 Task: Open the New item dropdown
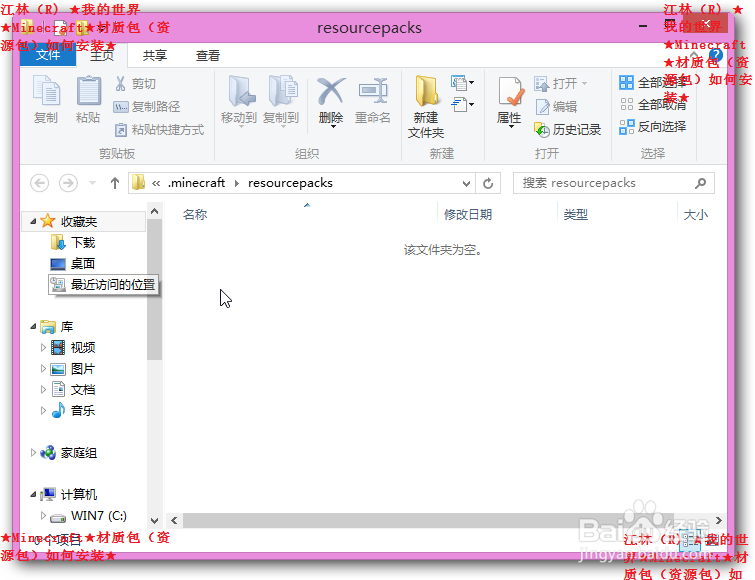462,83
